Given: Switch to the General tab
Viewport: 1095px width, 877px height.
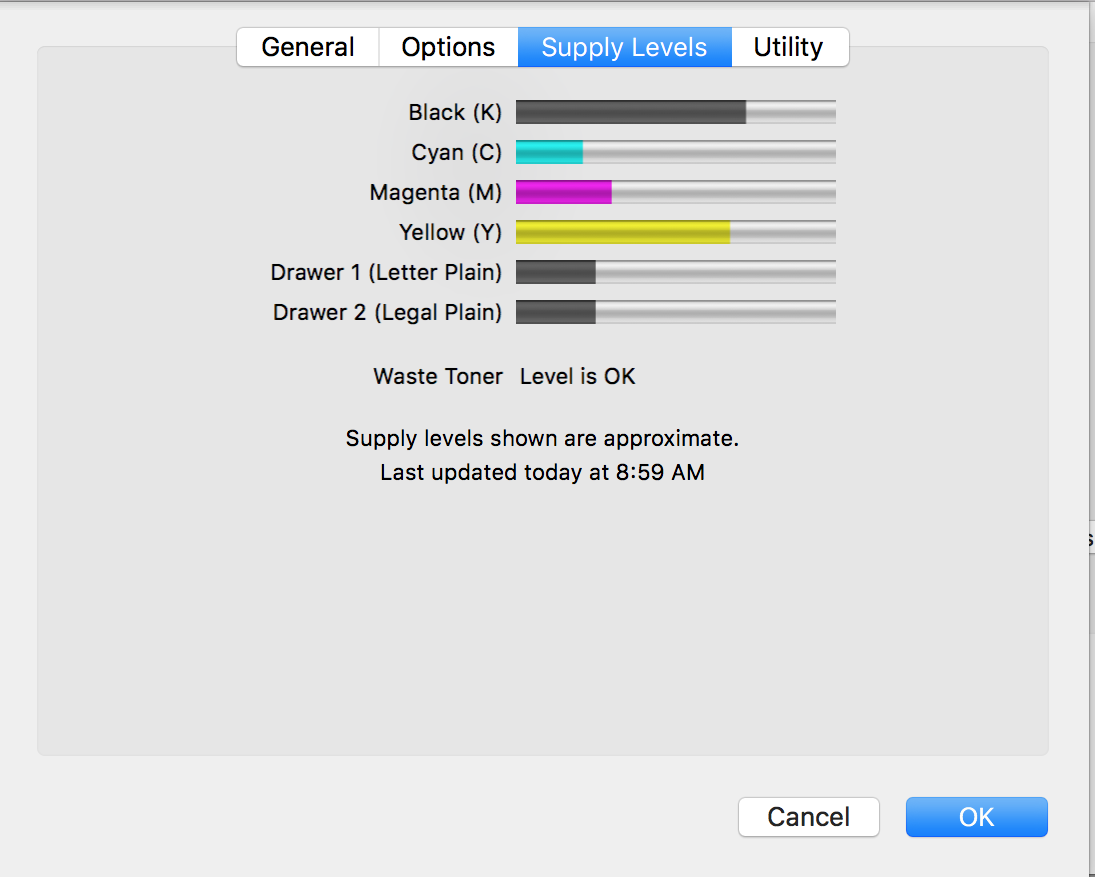Looking at the screenshot, I should coord(308,48).
